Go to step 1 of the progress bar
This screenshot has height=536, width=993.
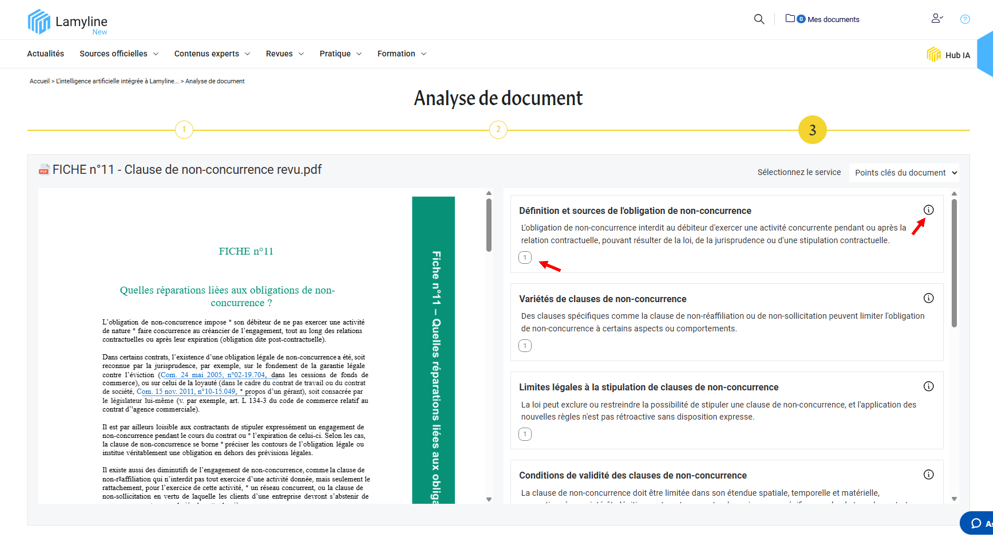tap(184, 129)
